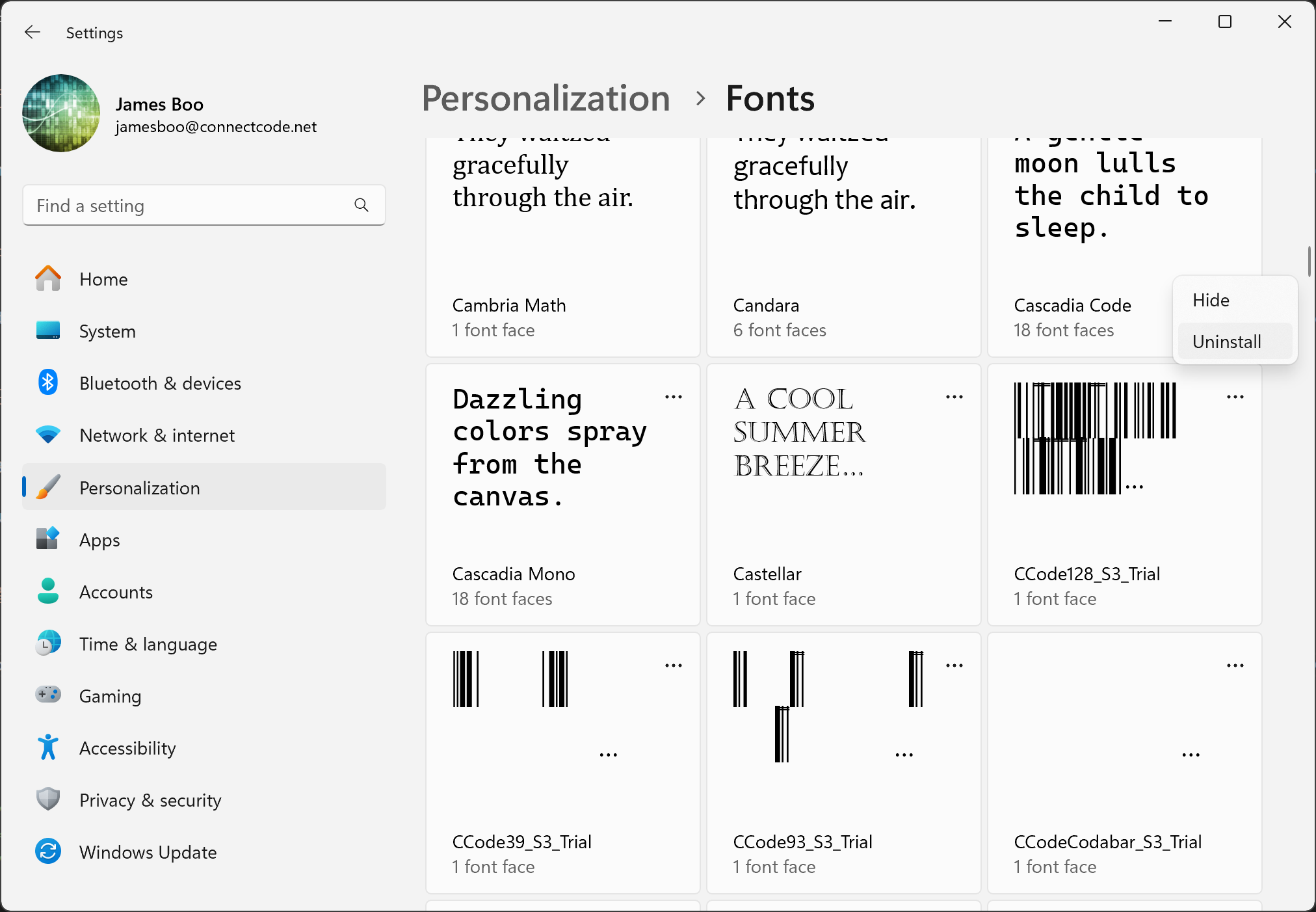Screen dimensions: 1316x912
Task: Open the Candara font card
Action: [x=844, y=247]
